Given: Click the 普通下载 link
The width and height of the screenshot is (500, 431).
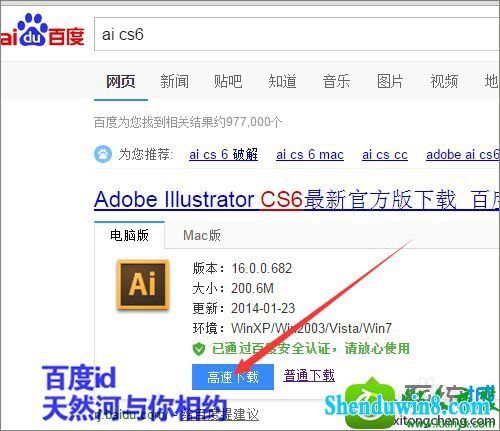Looking at the screenshot, I should pos(309,376).
